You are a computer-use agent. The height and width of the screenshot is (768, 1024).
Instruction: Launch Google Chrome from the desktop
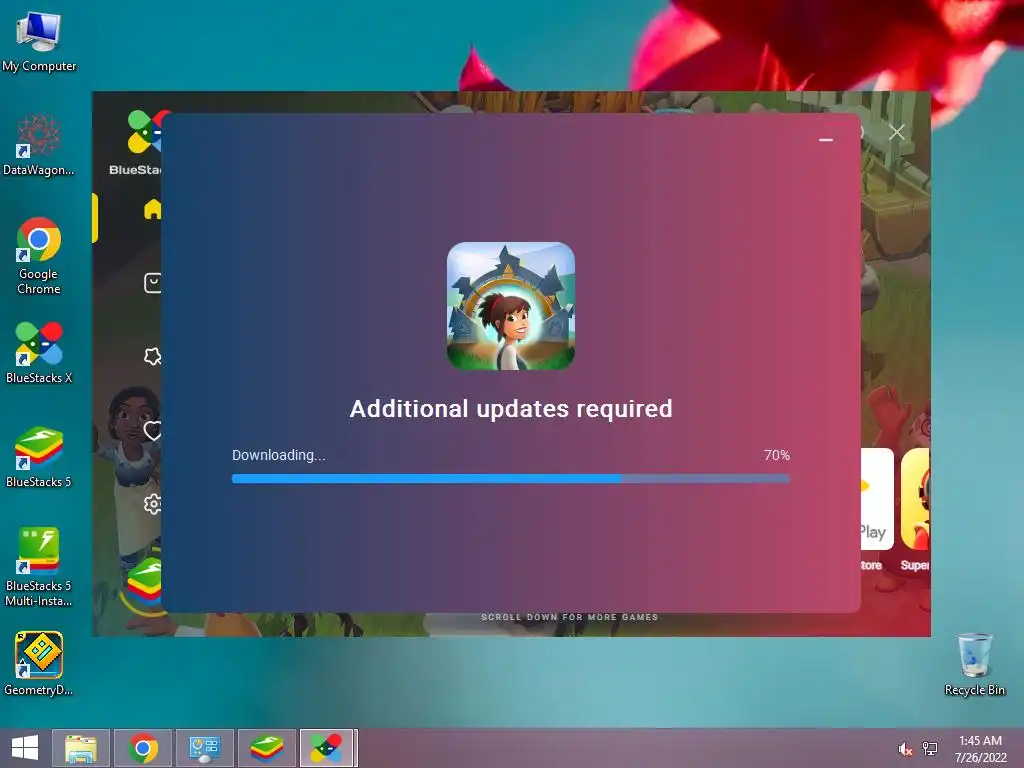point(39,255)
